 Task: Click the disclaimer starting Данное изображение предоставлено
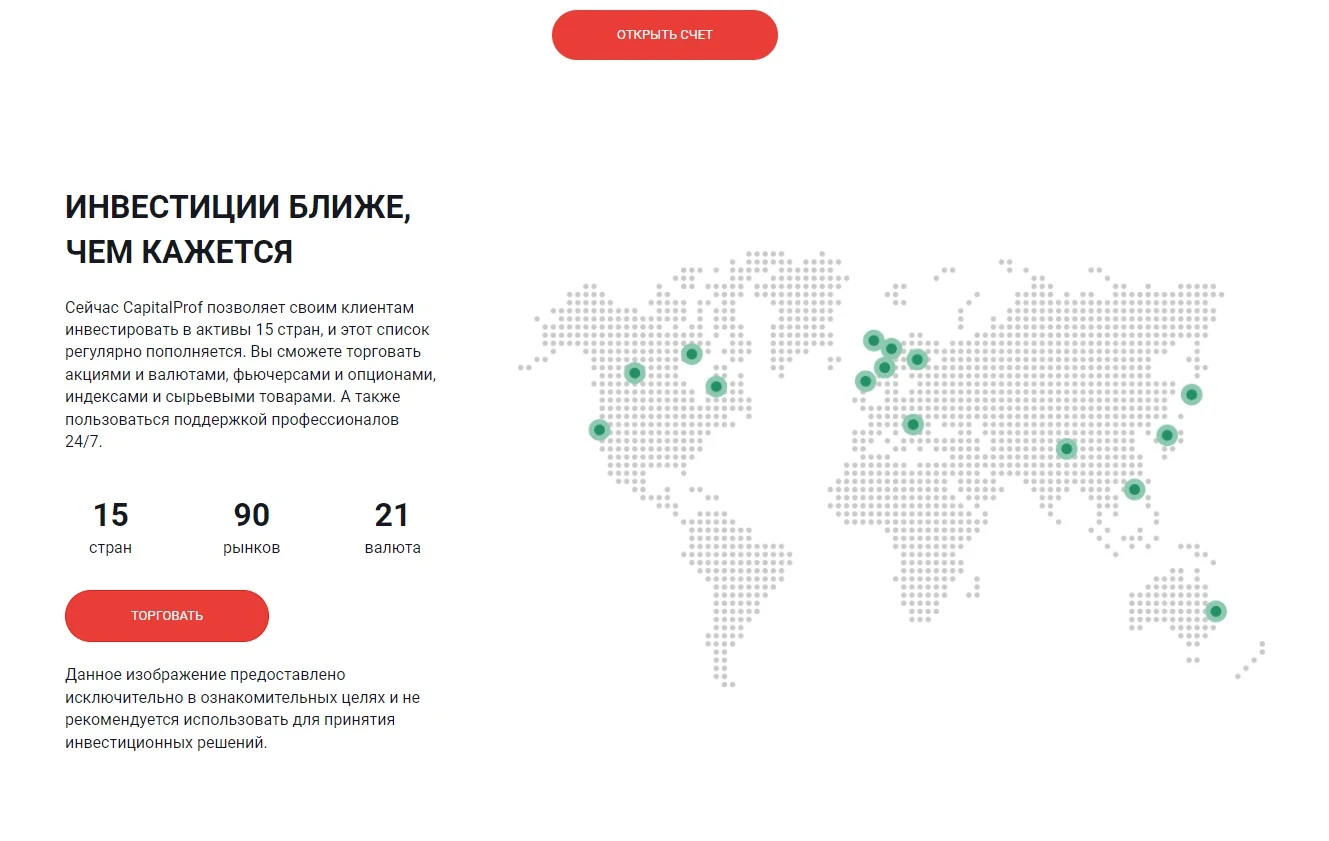point(243,709)
